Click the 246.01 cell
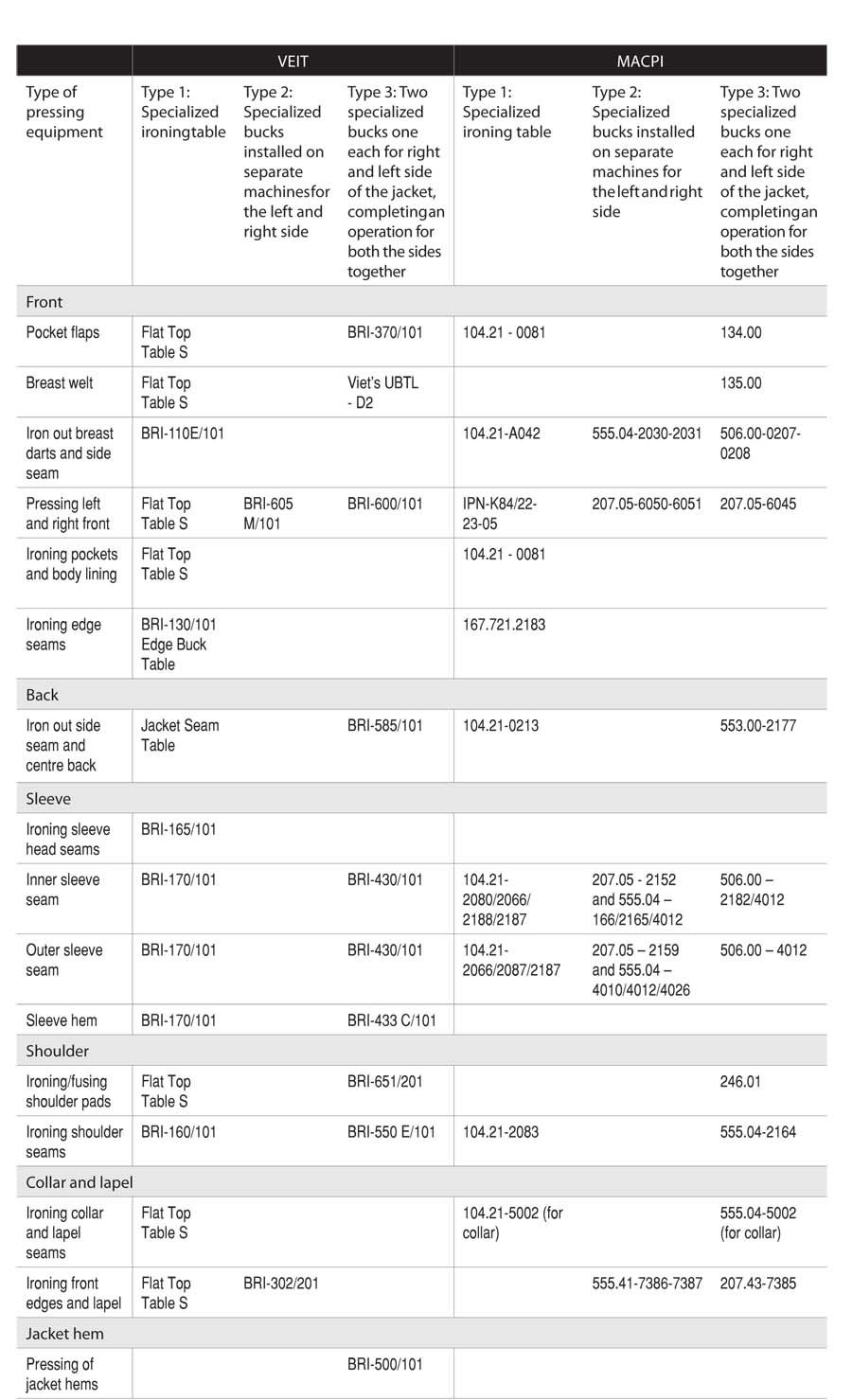This screenshot has width=852, height=1400. click(740, 1081)
